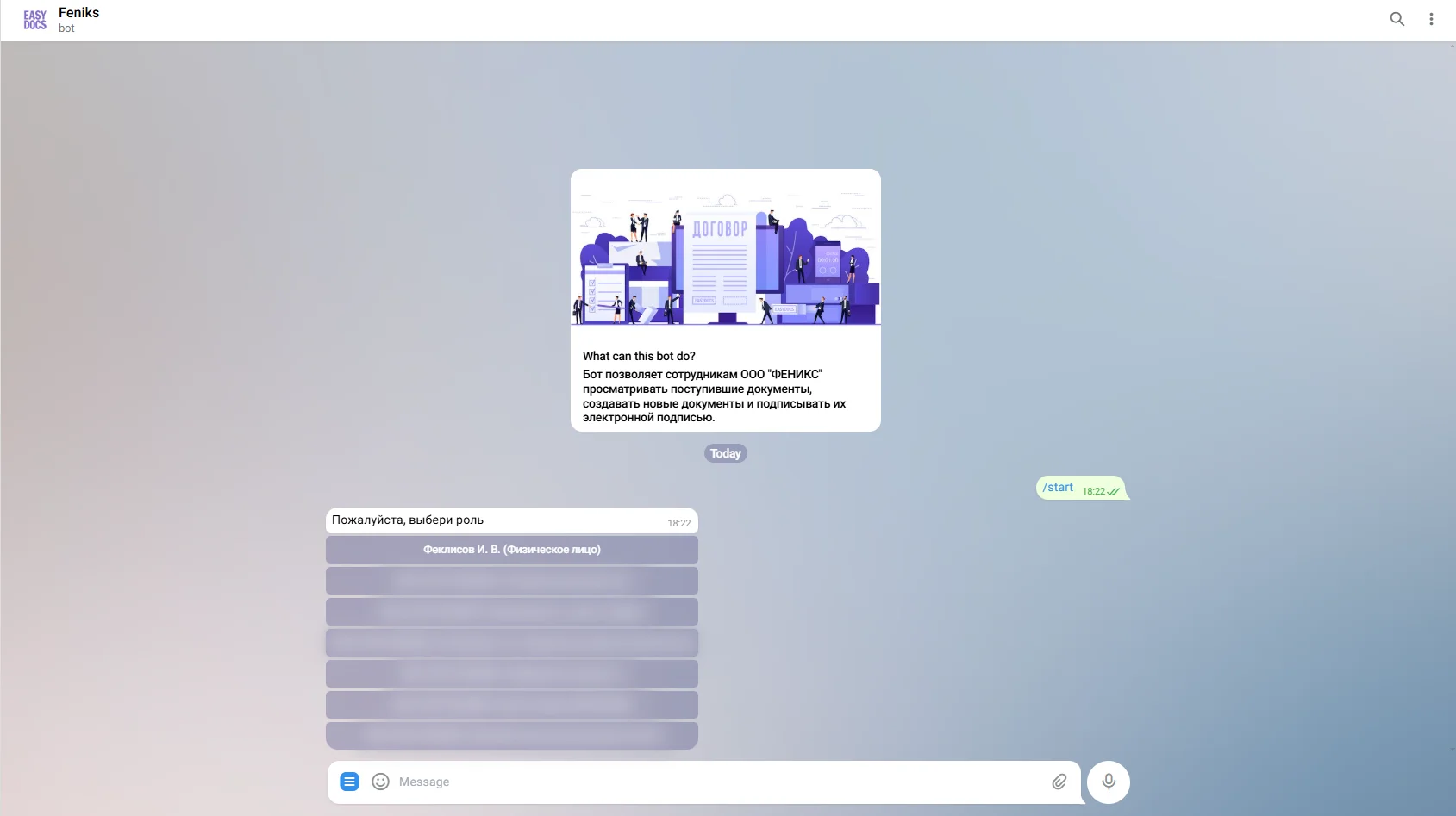Open Feniks bot profile via chat title
The height and width of the screenshot is (816, 1456).
(78, 13)
